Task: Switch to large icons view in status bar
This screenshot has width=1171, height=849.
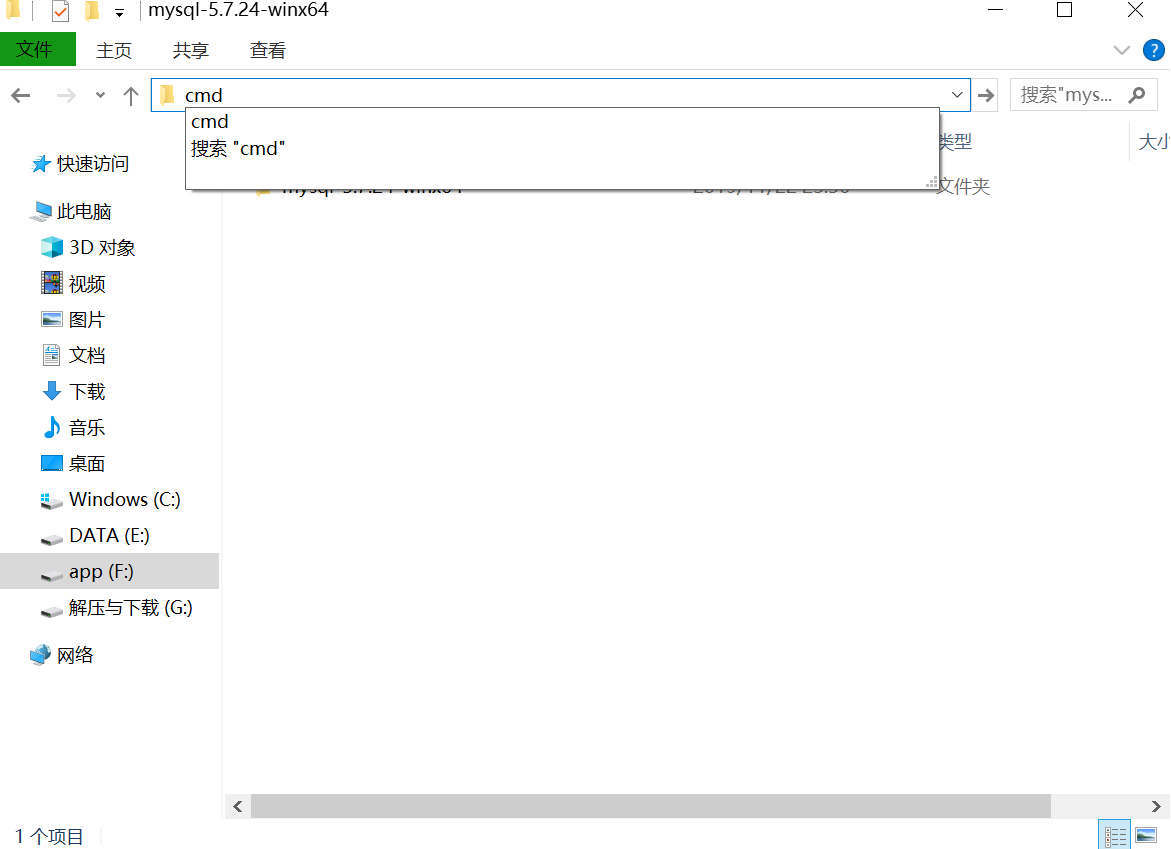Action: click(1146, 836)
